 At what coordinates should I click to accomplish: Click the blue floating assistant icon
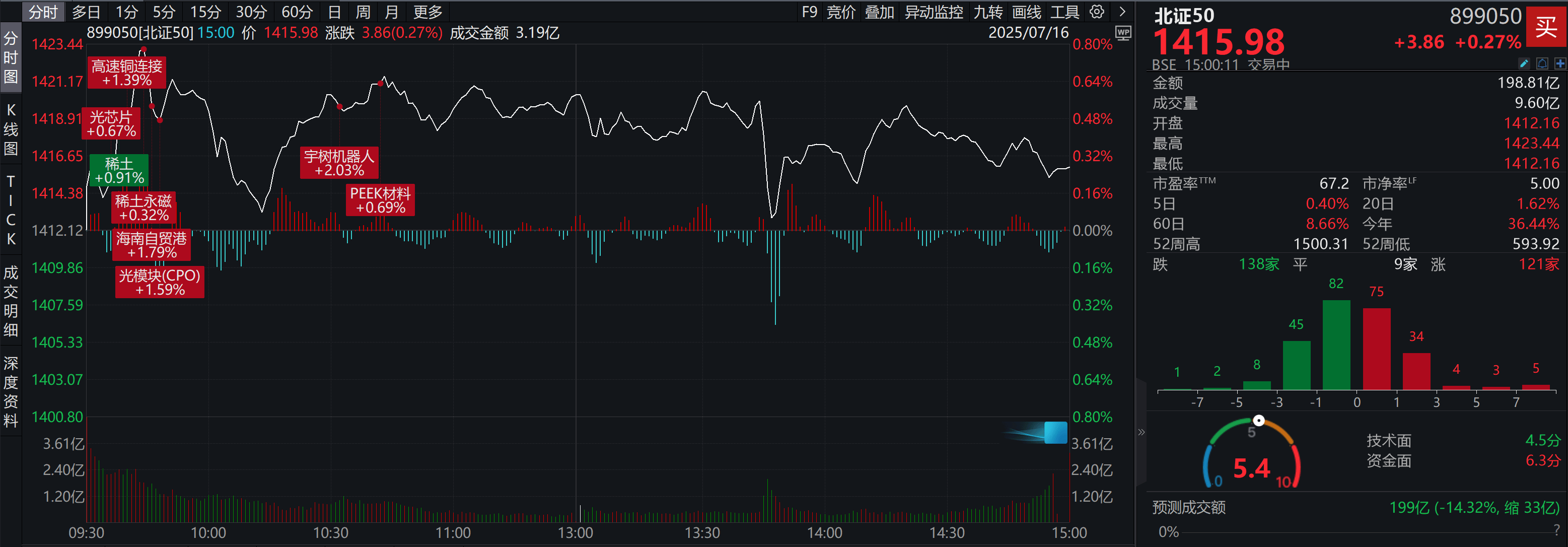click(1055, 433)
